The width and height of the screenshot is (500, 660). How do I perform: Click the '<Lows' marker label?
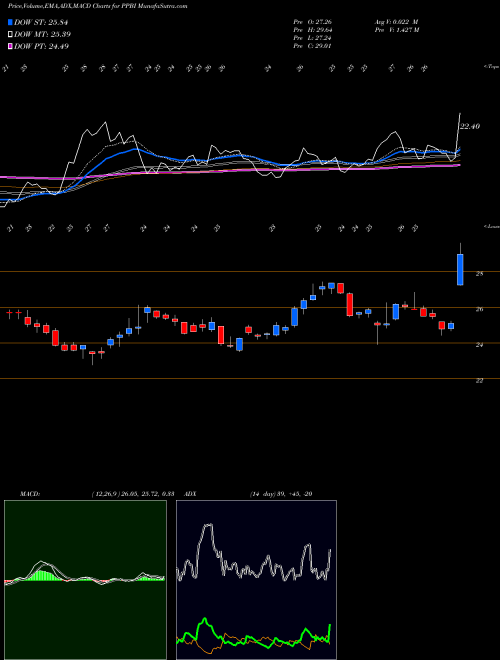click(492, 227)
